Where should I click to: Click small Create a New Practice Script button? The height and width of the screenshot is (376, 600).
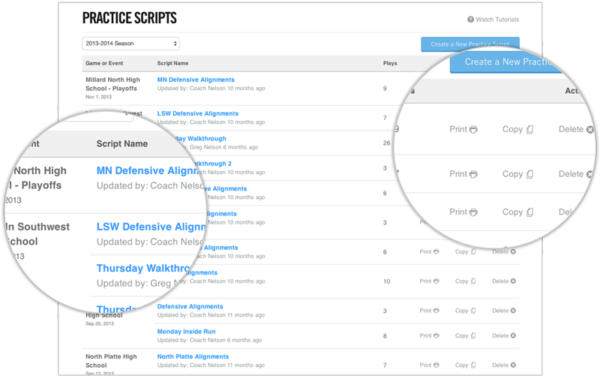point(470,44)
